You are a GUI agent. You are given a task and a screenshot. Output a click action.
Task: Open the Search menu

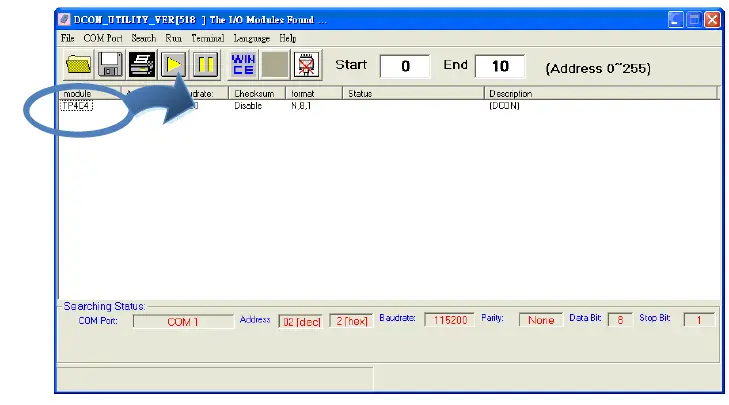coord(144,38)
